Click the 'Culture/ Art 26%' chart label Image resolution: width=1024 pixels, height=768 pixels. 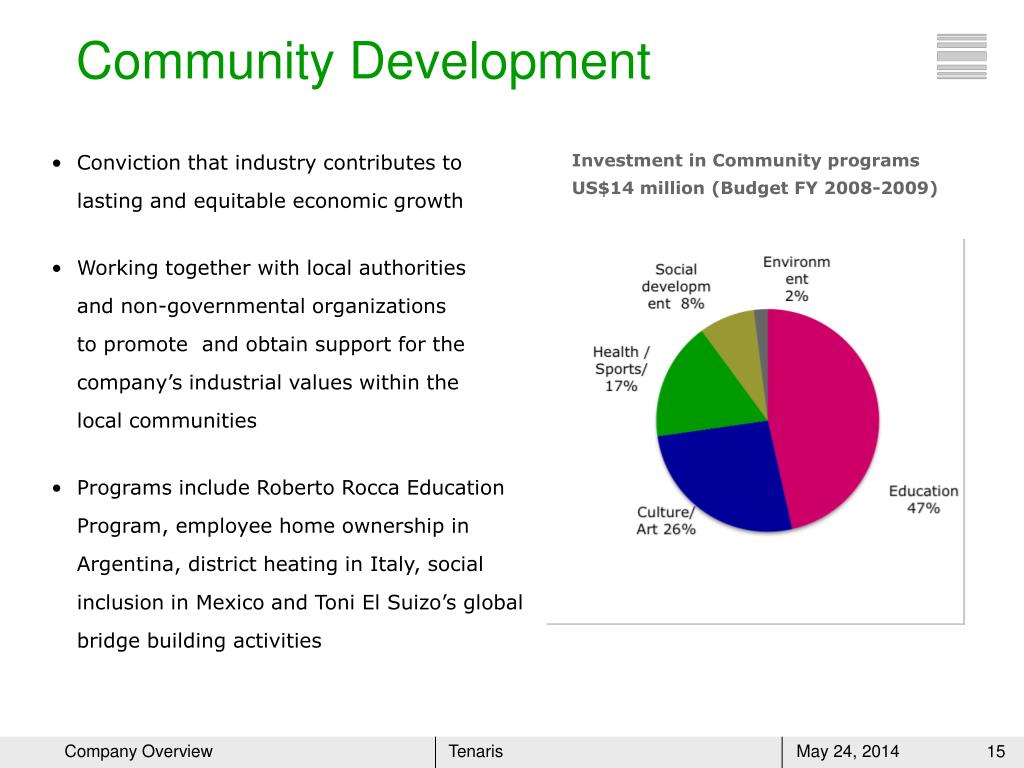coord(666,520)
